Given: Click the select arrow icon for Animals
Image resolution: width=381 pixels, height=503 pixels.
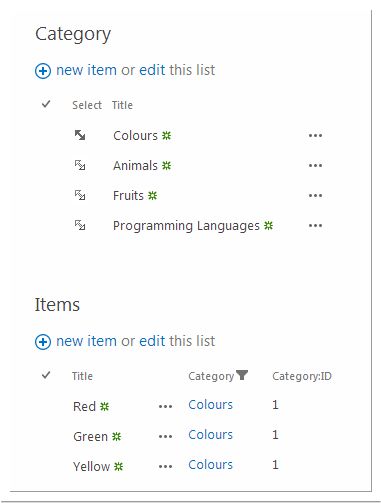Looking at the screenshot, I should 80,165.
